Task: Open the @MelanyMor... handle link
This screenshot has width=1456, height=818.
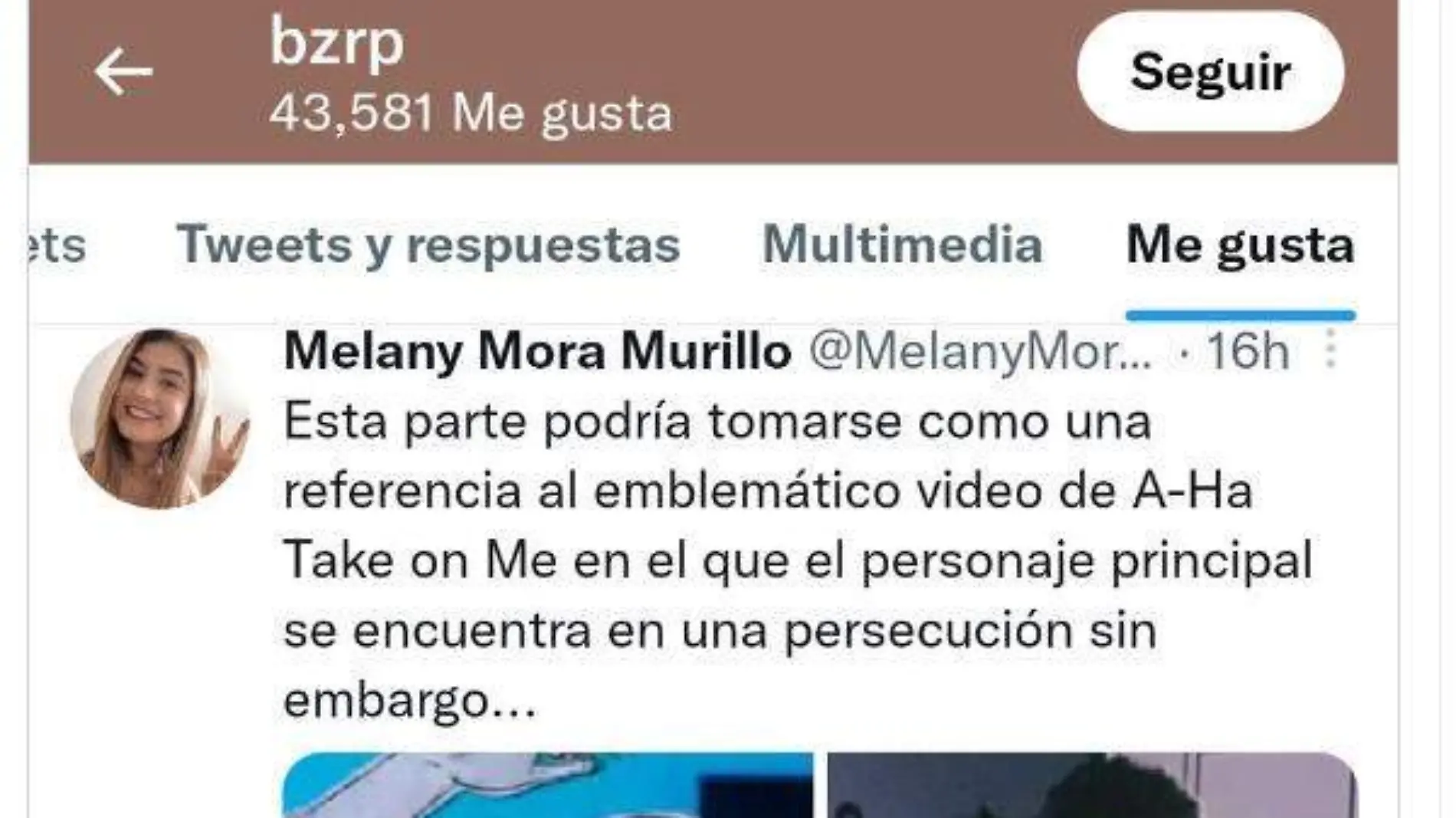Action: point(981,352)
